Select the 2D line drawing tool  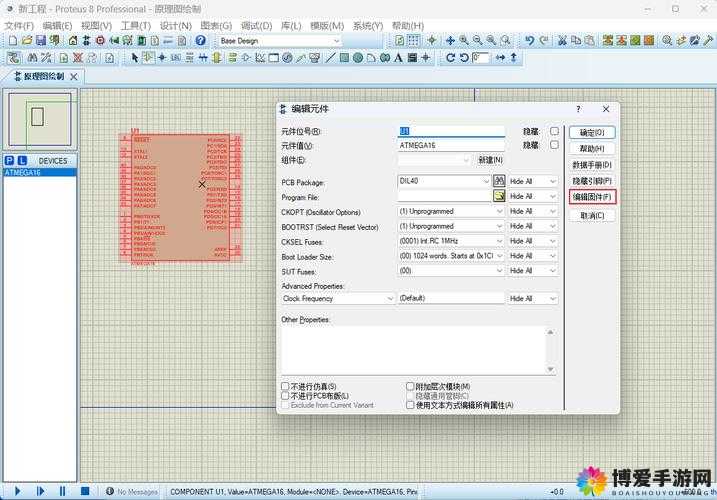pyautogui.click(x=330, y=58)
